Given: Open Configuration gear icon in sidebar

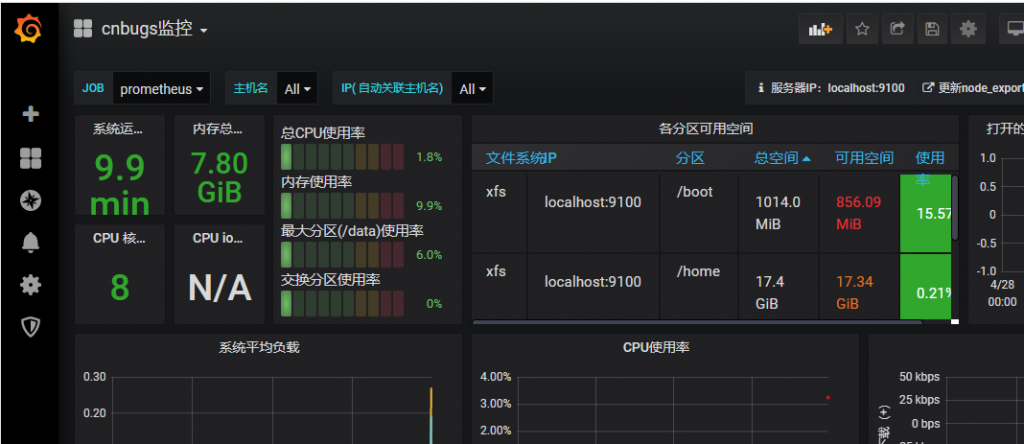Looking at the screenshot, I should click(30, 285).
